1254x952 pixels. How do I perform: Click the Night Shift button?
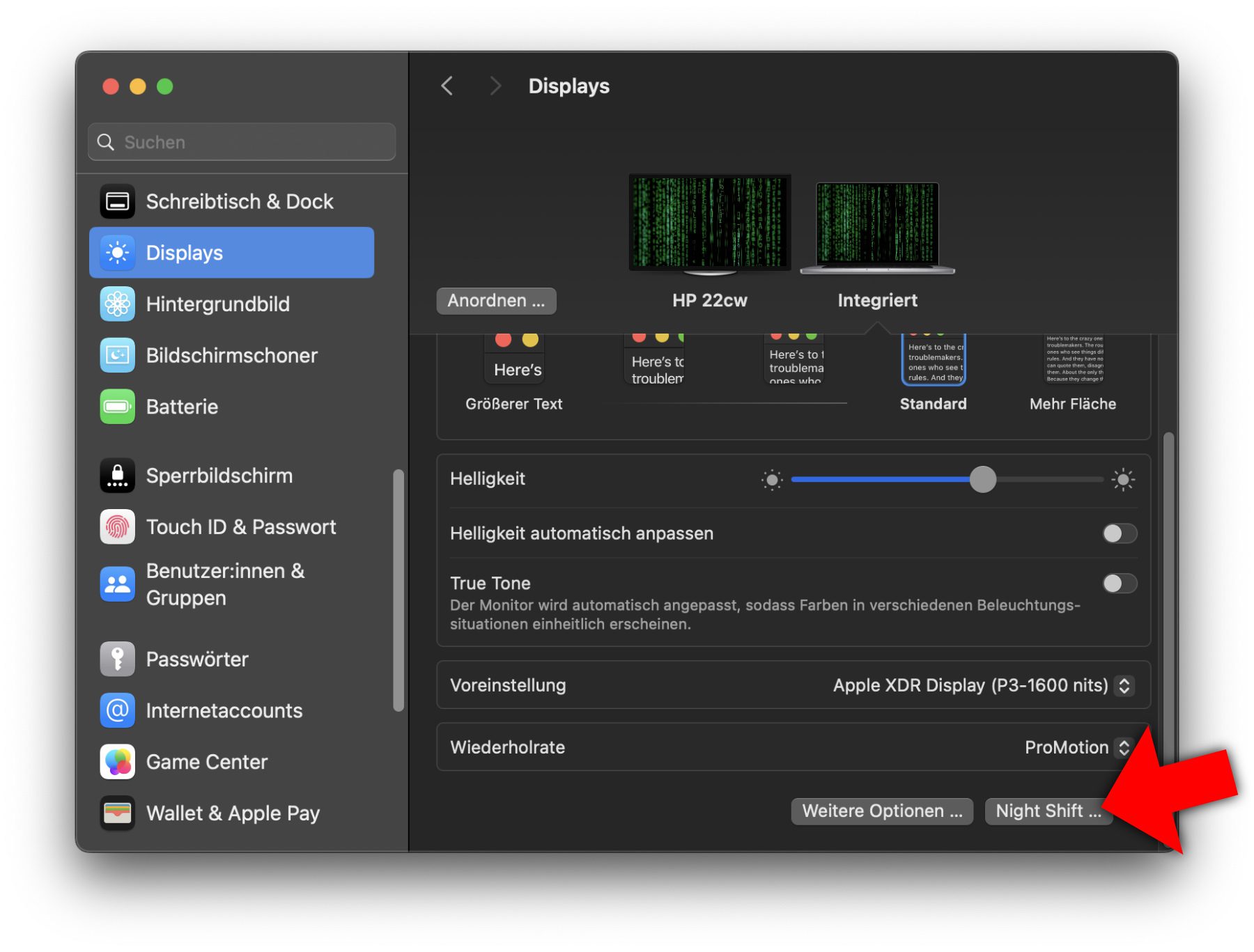(1047, 811)
